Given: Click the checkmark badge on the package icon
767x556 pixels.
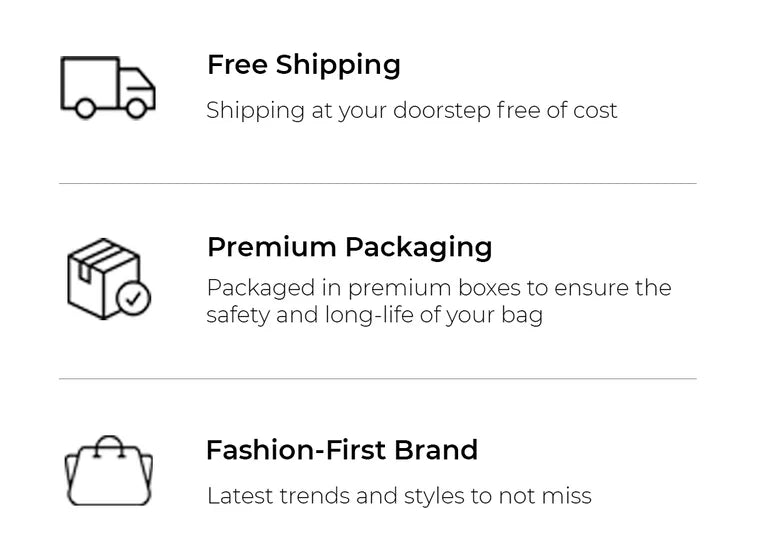Looking at the screenshot, I should pos(133,297).
